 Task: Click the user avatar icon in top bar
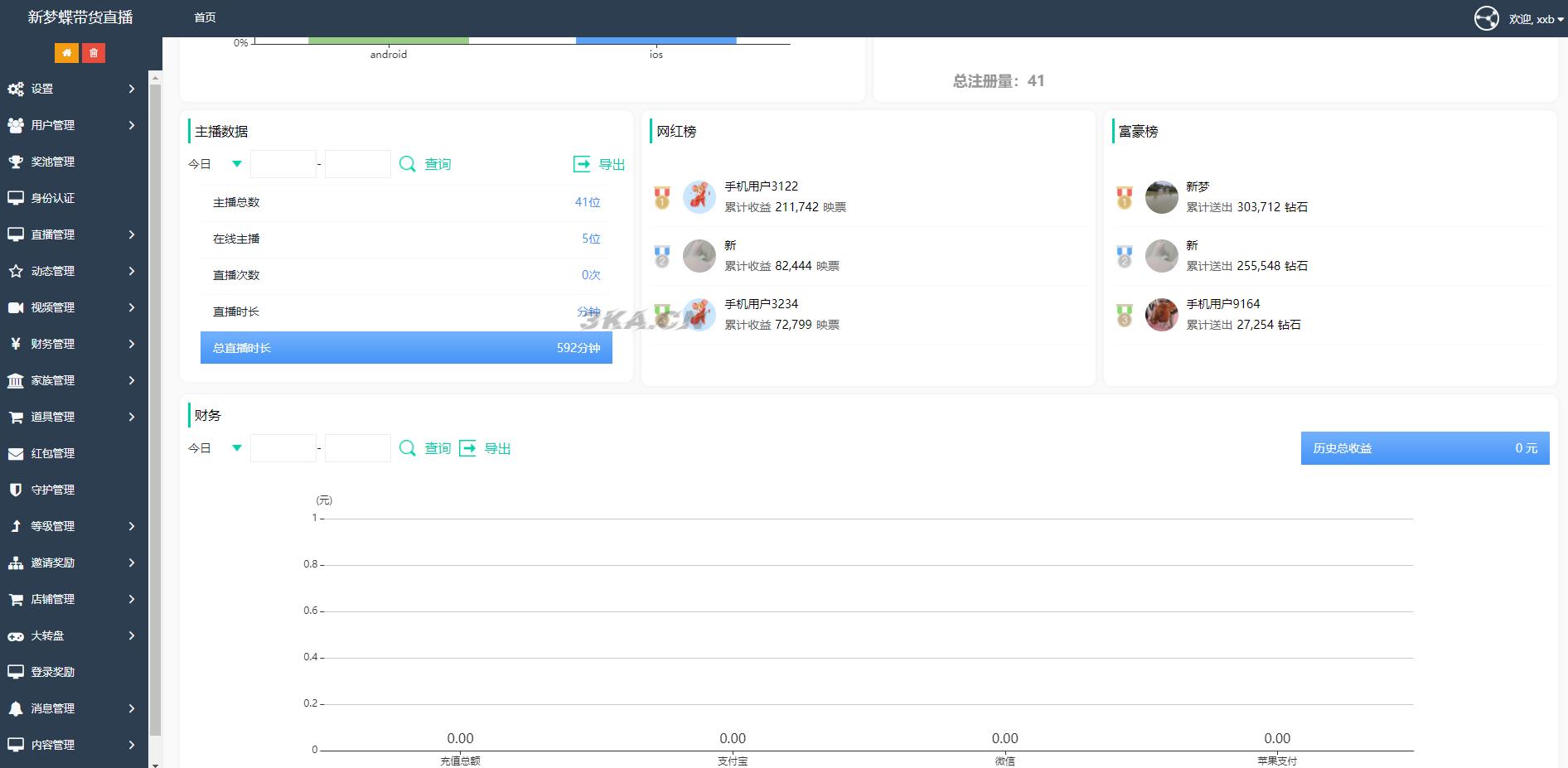[x=1487, y=18]
